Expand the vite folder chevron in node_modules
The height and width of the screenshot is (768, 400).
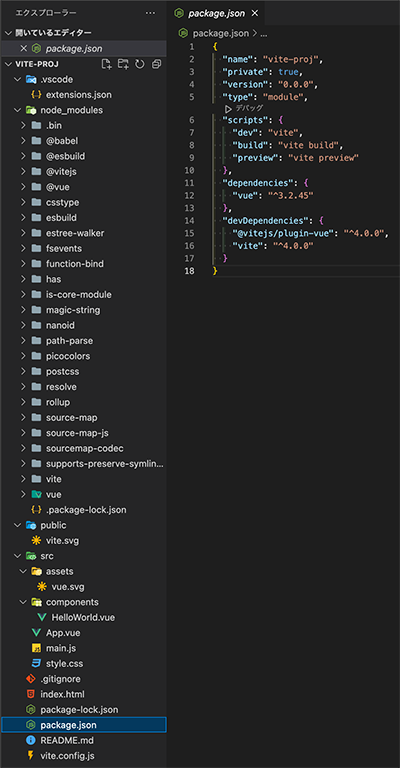coord(23,479)
